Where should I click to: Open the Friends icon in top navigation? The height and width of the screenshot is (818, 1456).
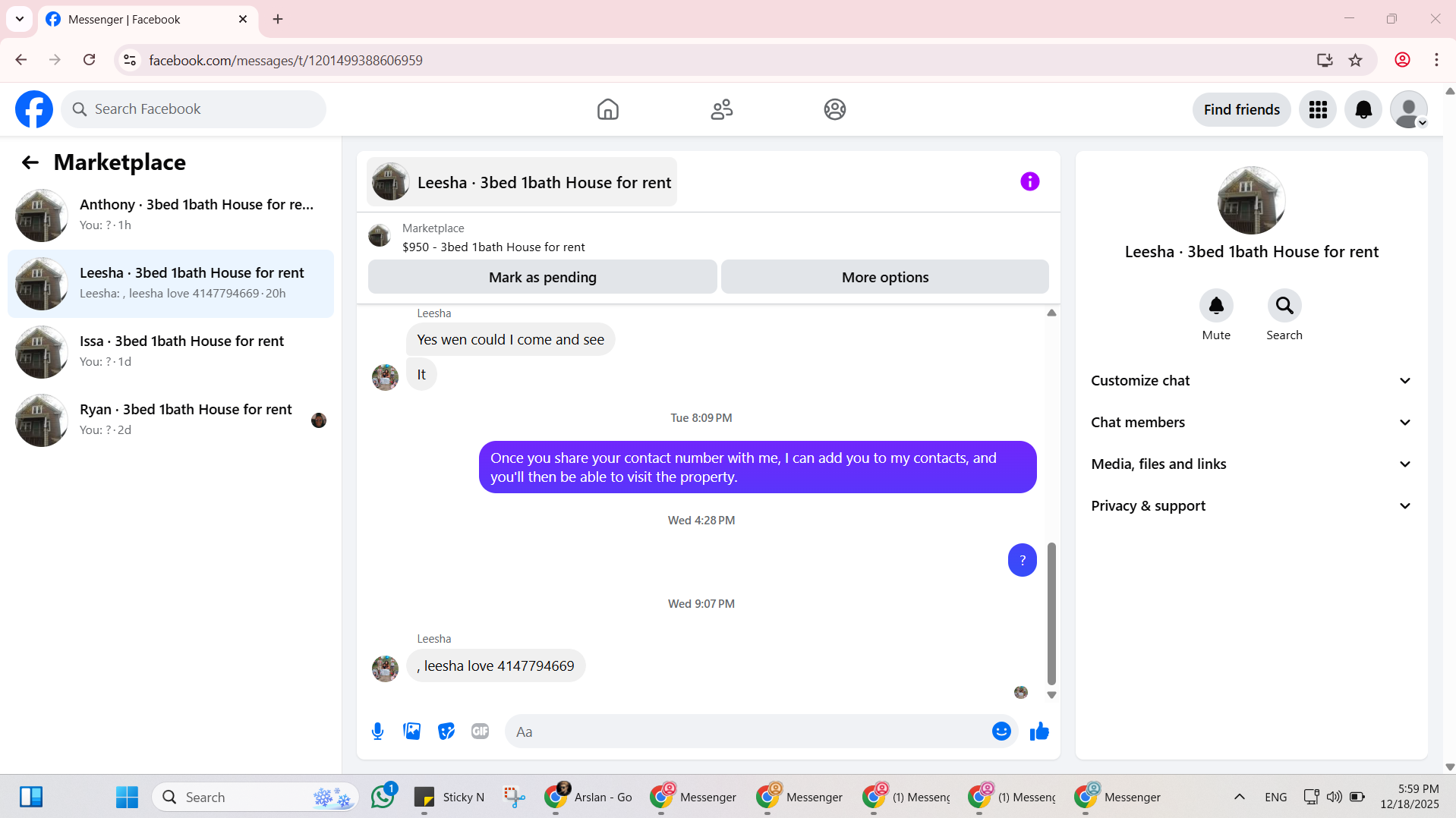(x=721, y=109)
